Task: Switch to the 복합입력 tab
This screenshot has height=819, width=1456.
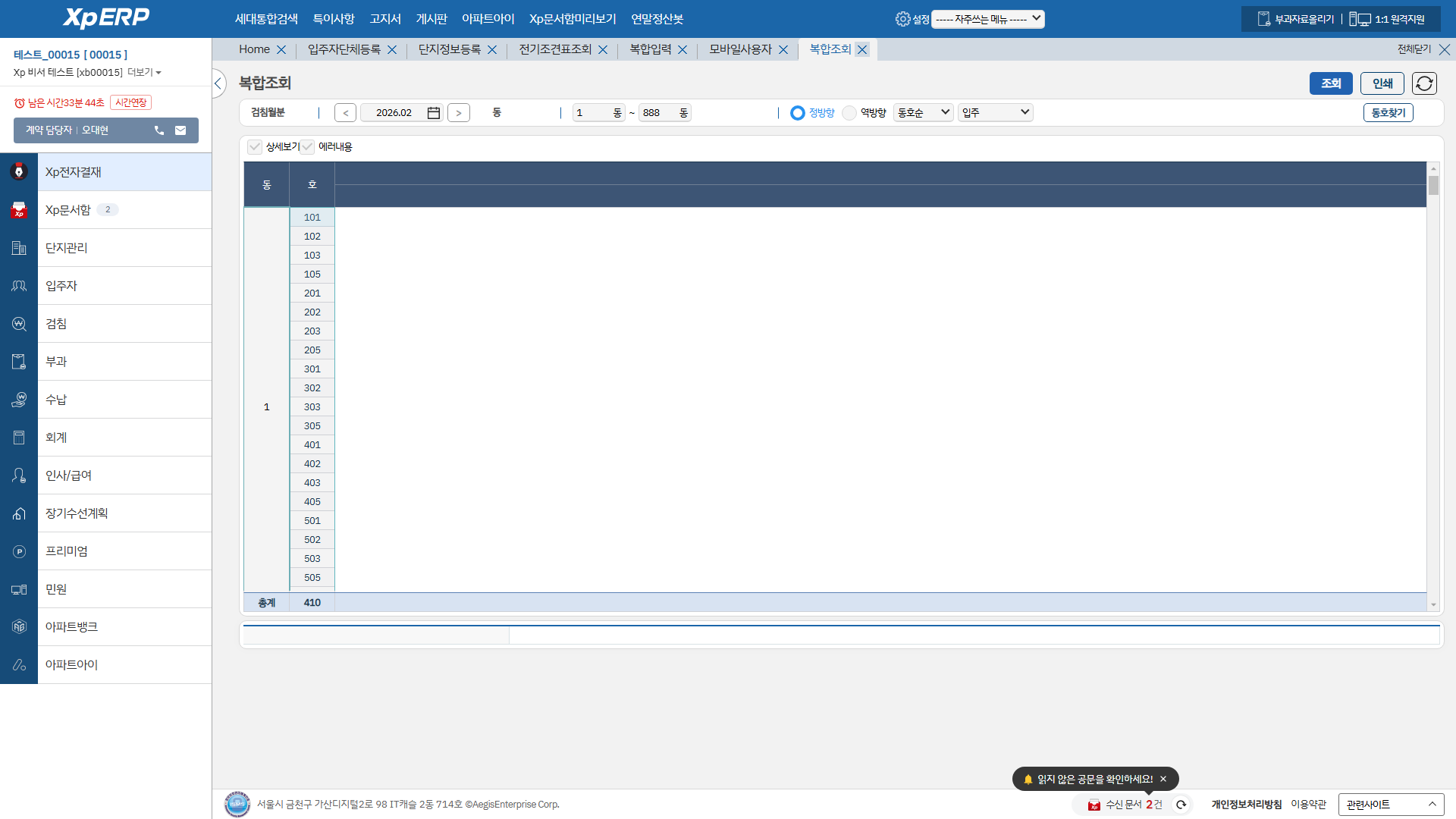Action: point(650,49)
